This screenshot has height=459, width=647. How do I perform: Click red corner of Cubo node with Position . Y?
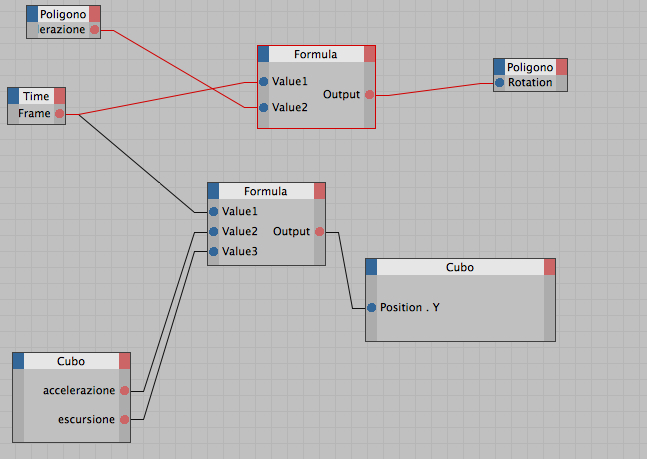[549, 267]
